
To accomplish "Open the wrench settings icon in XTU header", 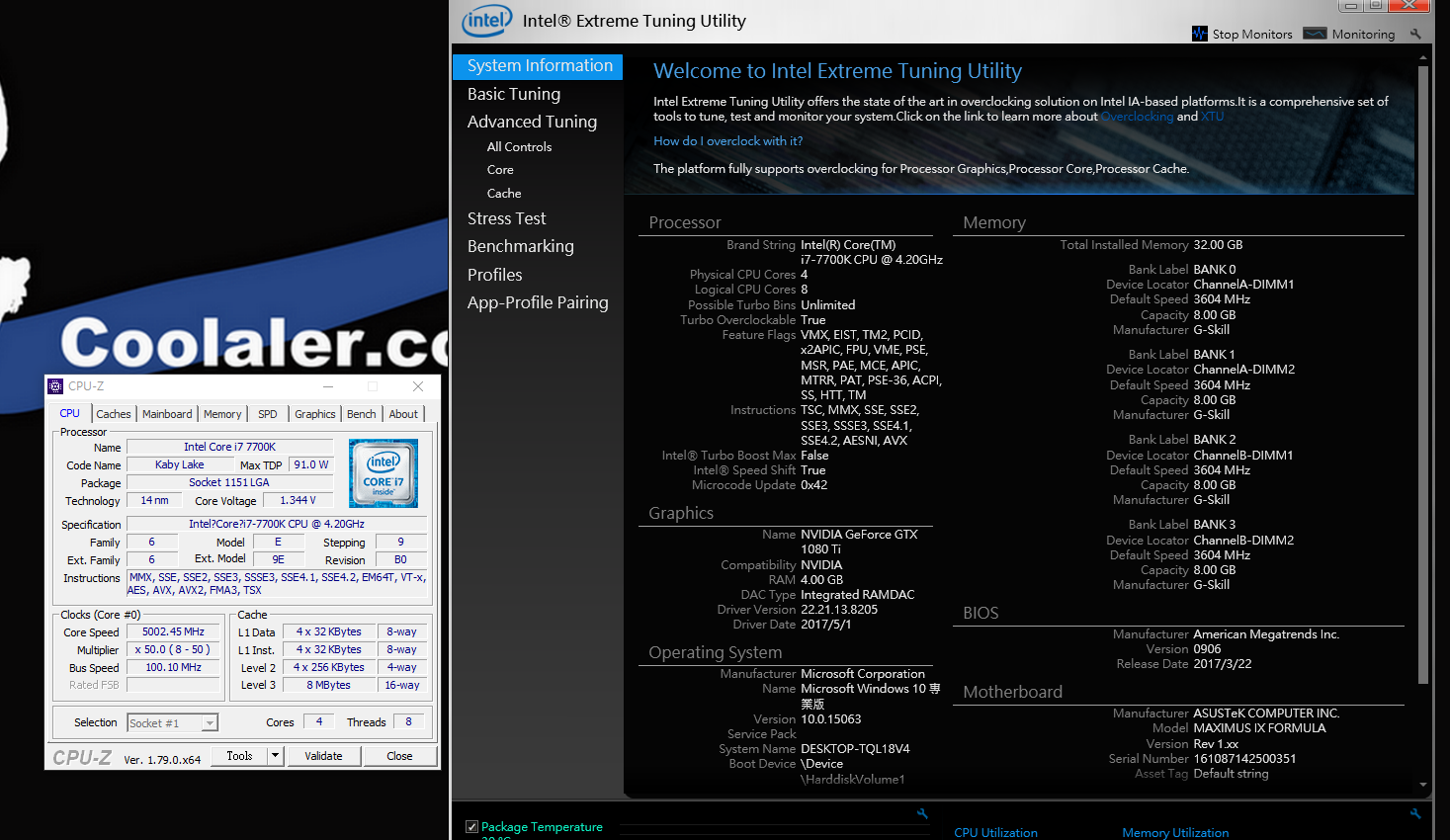I will (x=1415, y=34).
